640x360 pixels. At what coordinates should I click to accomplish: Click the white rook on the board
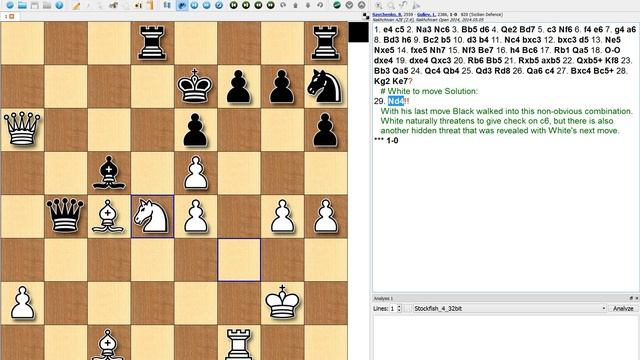click(239, 345)
